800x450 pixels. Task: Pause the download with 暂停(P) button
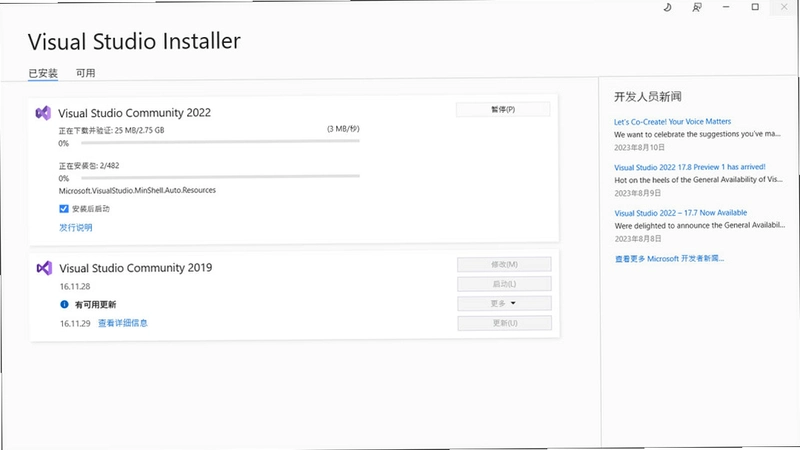(503, 110)
